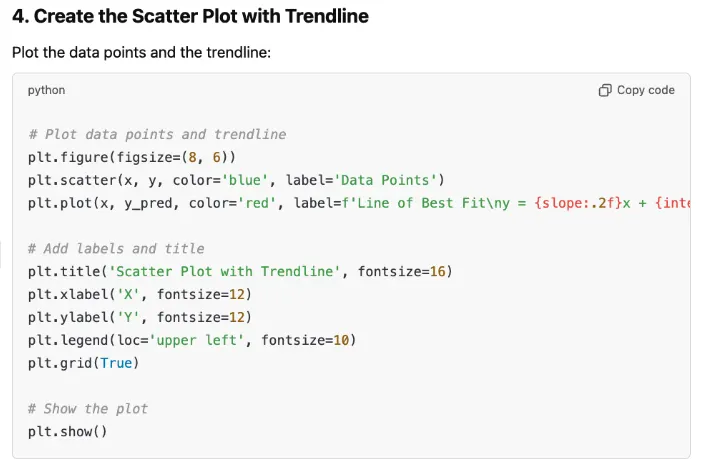Viewport: 706px width, 473px height.
Task: Click the "Plot the data points" sentence
Action: pos(141,52)
